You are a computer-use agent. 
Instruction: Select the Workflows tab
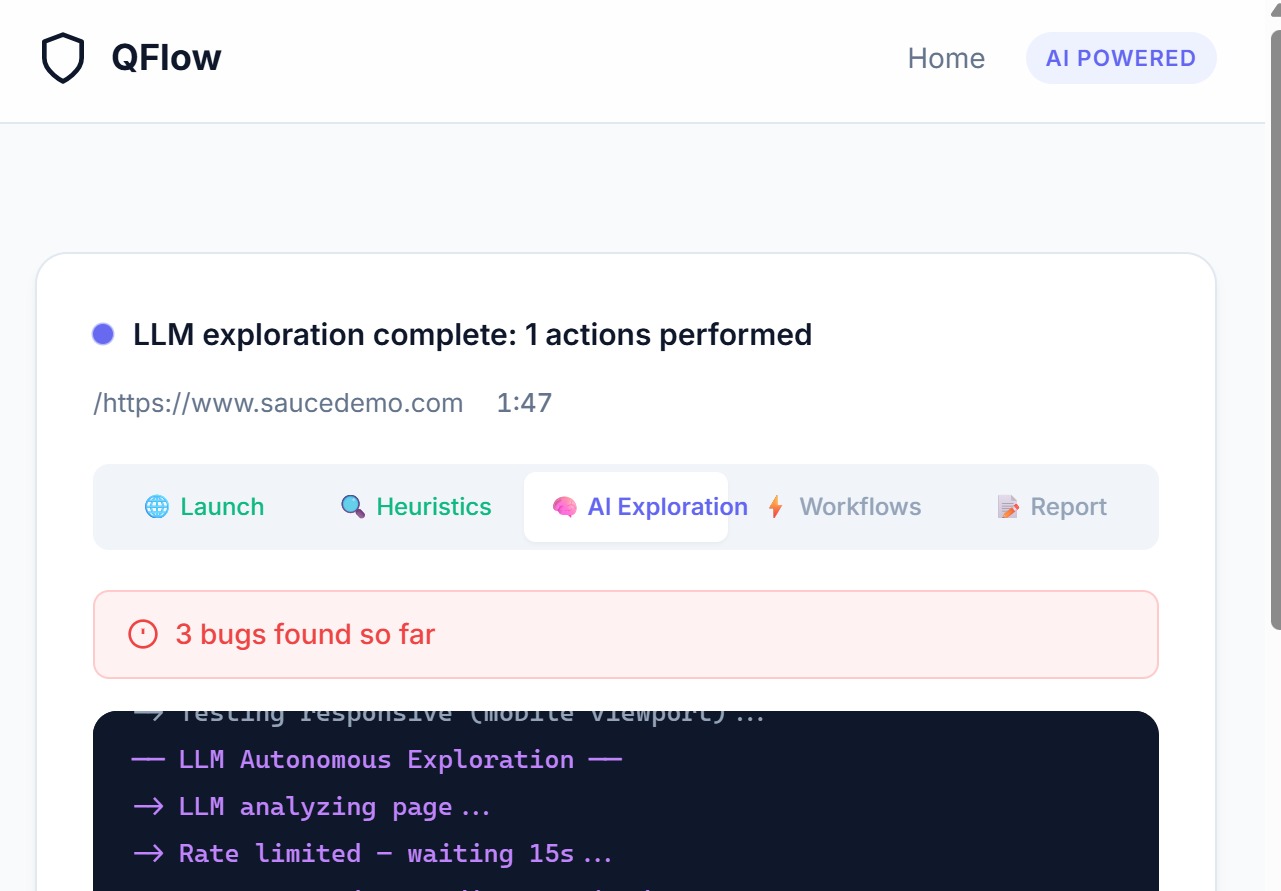pyautogui.click(x=843, y=507)
